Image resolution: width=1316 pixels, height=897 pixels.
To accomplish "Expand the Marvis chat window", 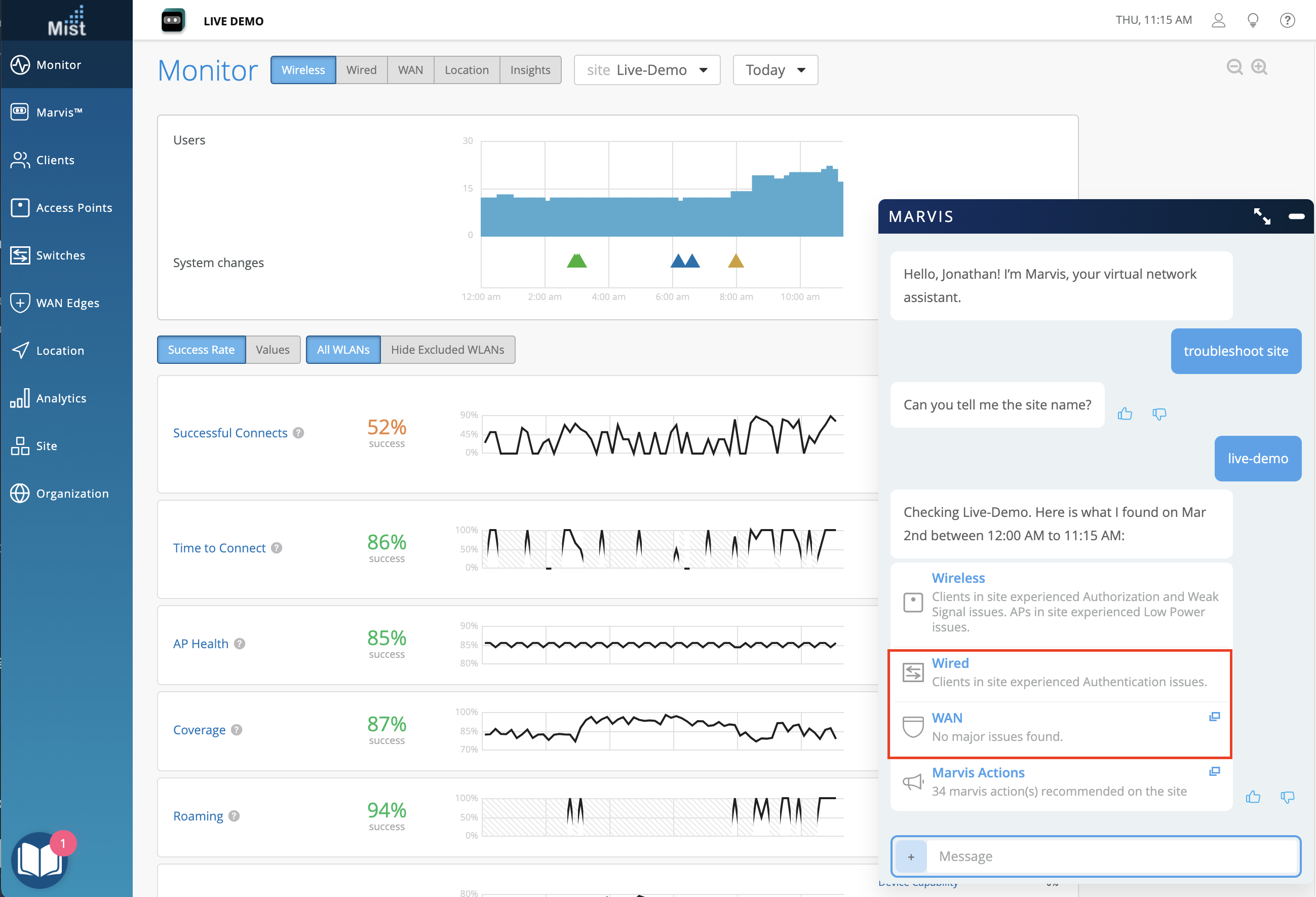I will (x=1262, y=216).
